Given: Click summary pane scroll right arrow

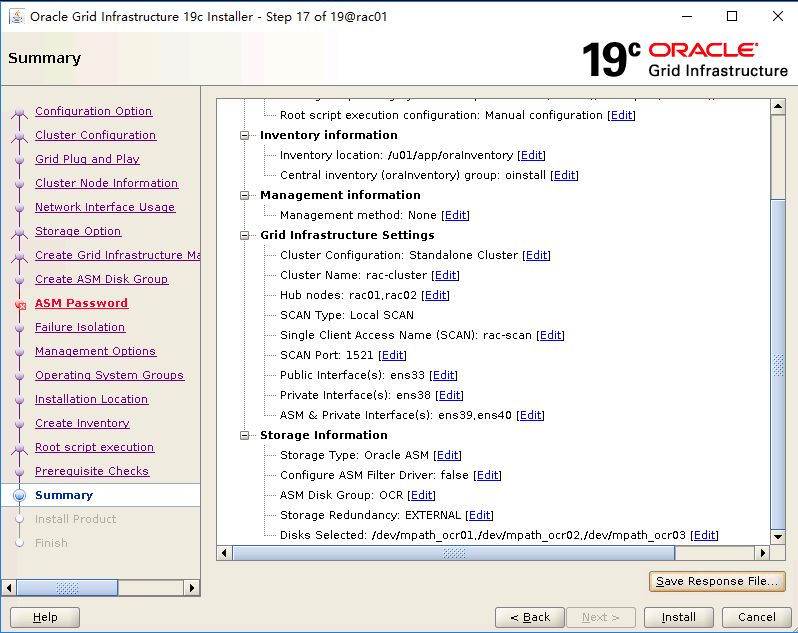Looking at the screenshot, I should [x=762, y=553].
